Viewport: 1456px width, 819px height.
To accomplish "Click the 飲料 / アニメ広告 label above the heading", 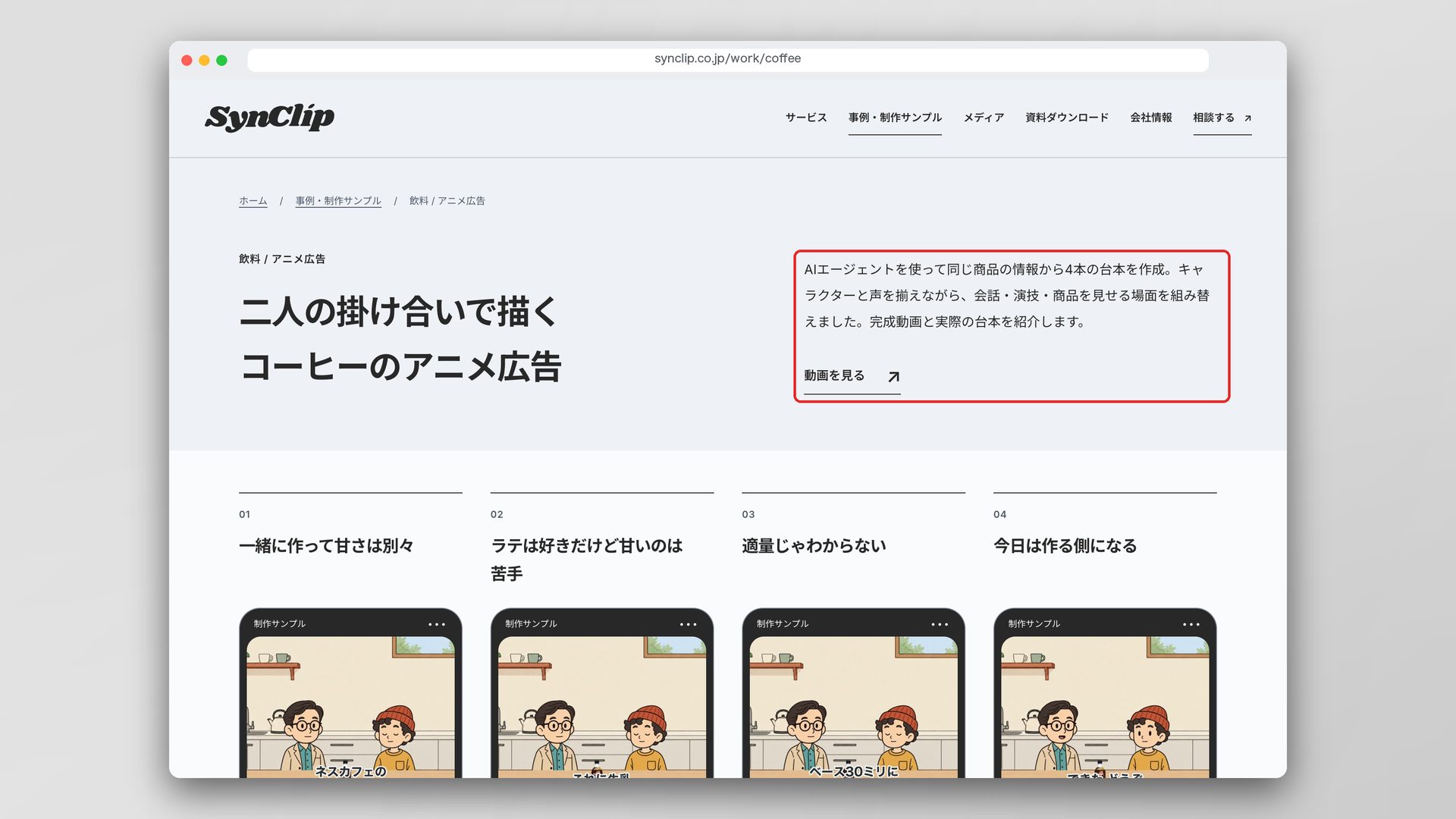I will pos(282,259).
